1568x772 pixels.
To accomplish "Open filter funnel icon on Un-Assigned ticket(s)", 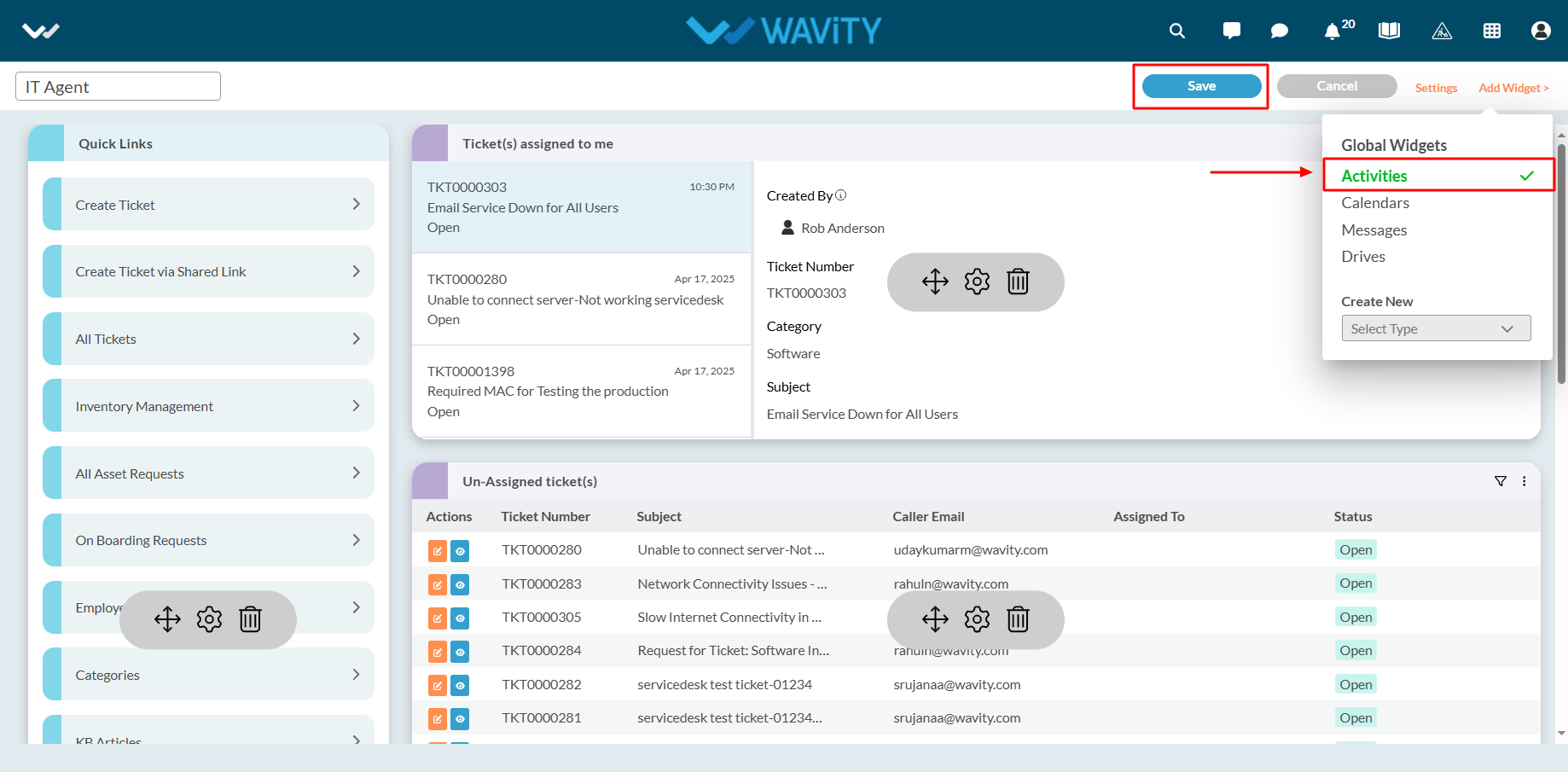I will coord(1501,481).
